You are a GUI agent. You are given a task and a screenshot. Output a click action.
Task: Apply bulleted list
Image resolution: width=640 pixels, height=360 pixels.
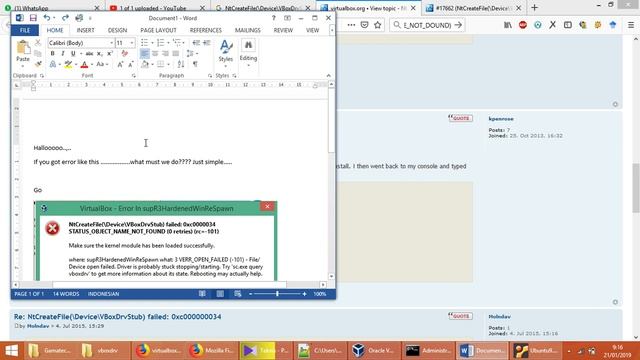[144, 43]
